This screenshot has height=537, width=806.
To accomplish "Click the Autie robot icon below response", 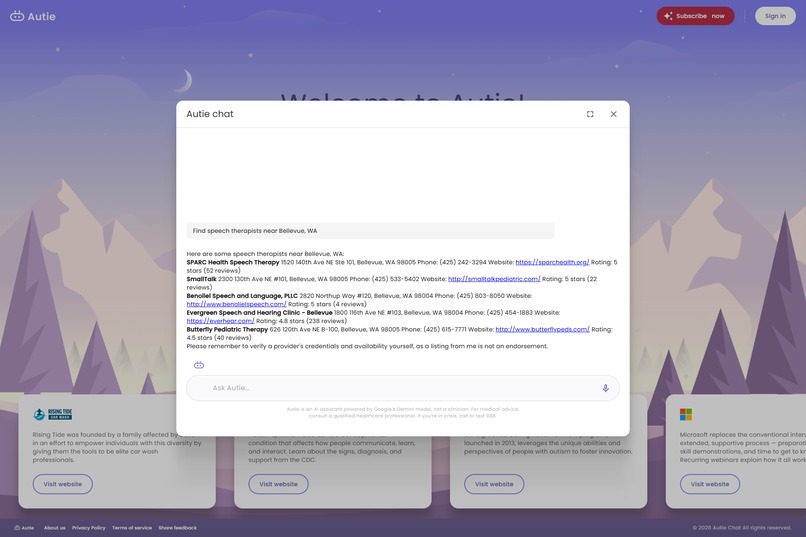I will (x=199, y=365).
